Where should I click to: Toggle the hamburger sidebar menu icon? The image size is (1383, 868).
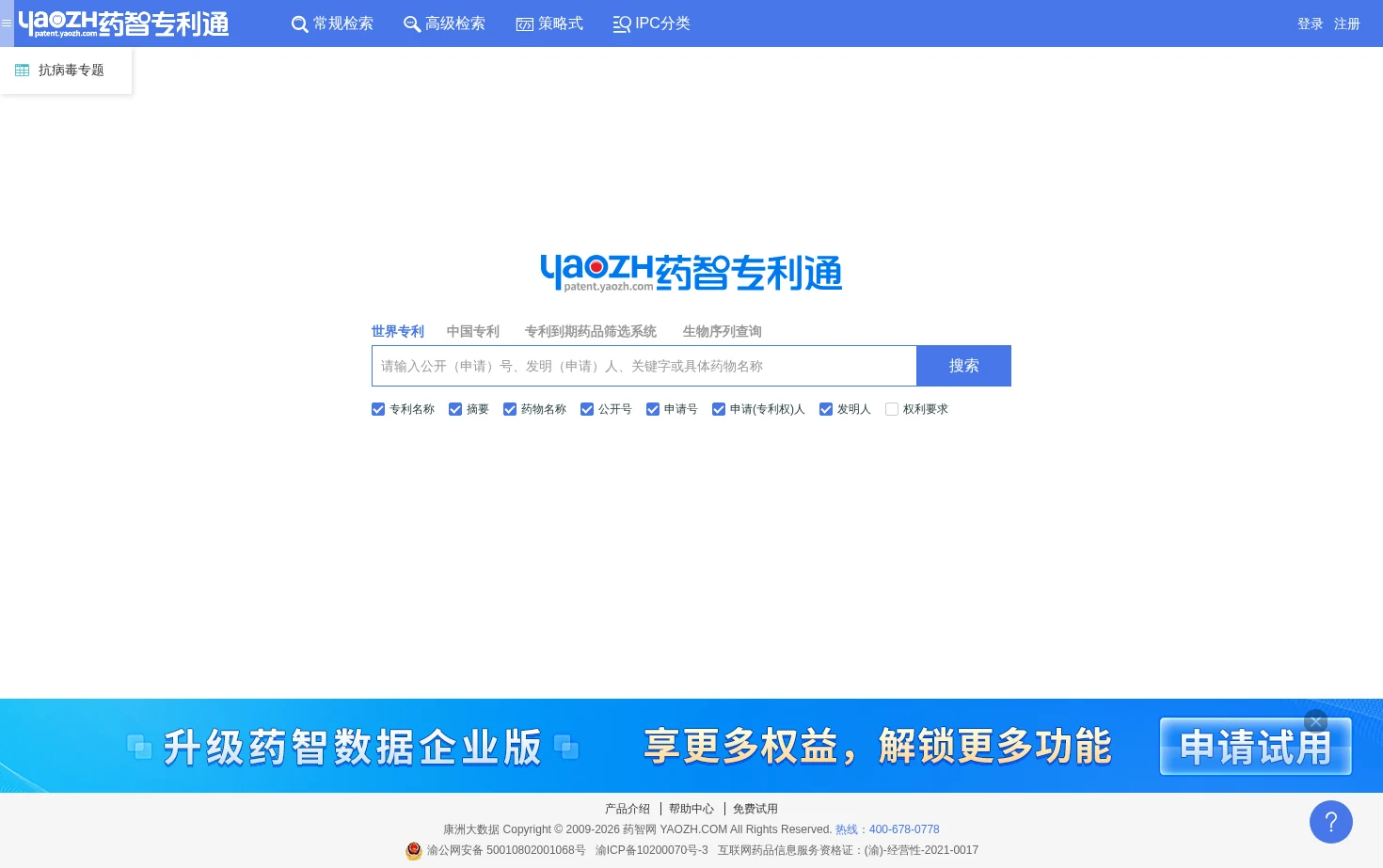[7, 24]
